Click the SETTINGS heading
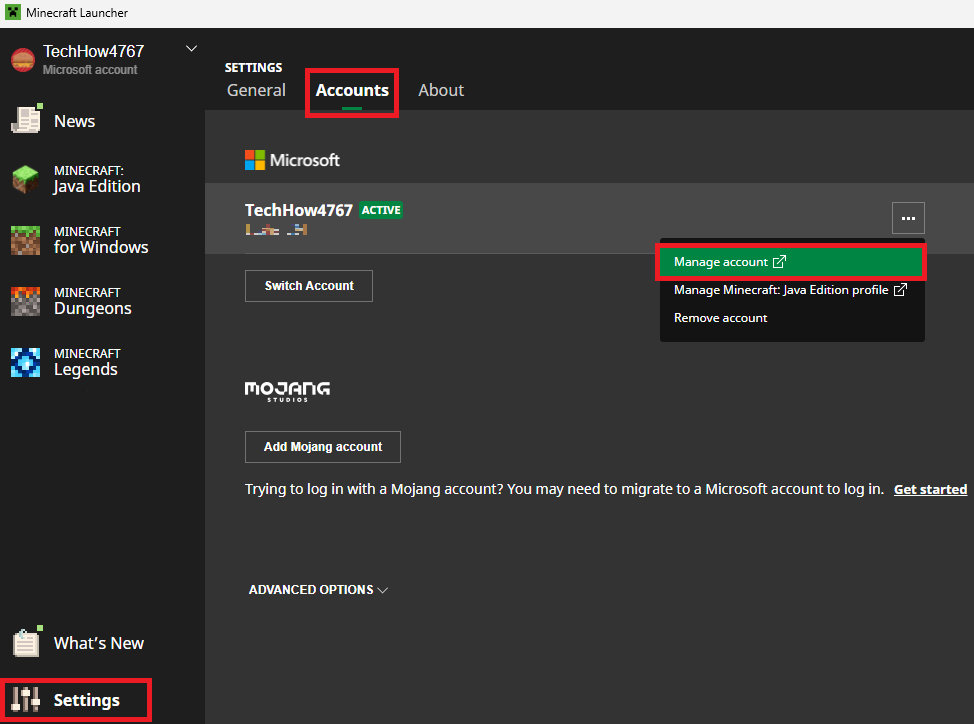The image size is (974, 724). (253, 67)
